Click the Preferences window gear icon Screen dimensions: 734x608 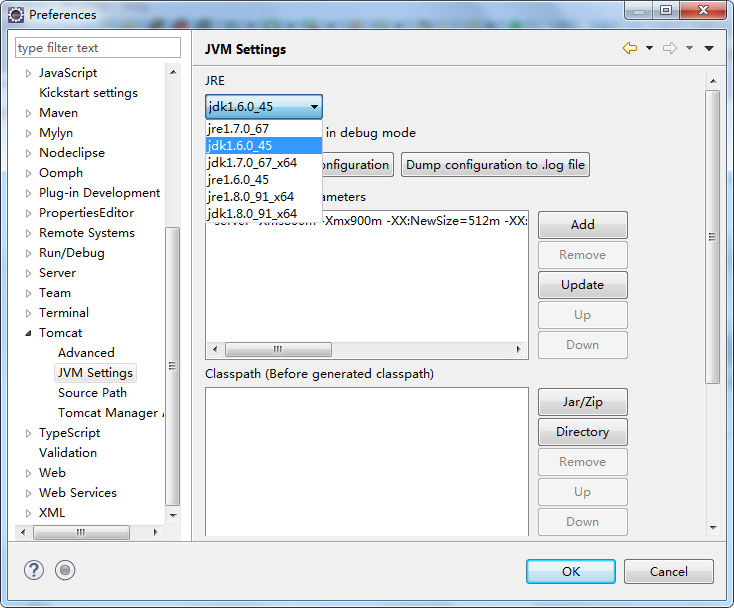pyautogui.click(x=16, y=15)
